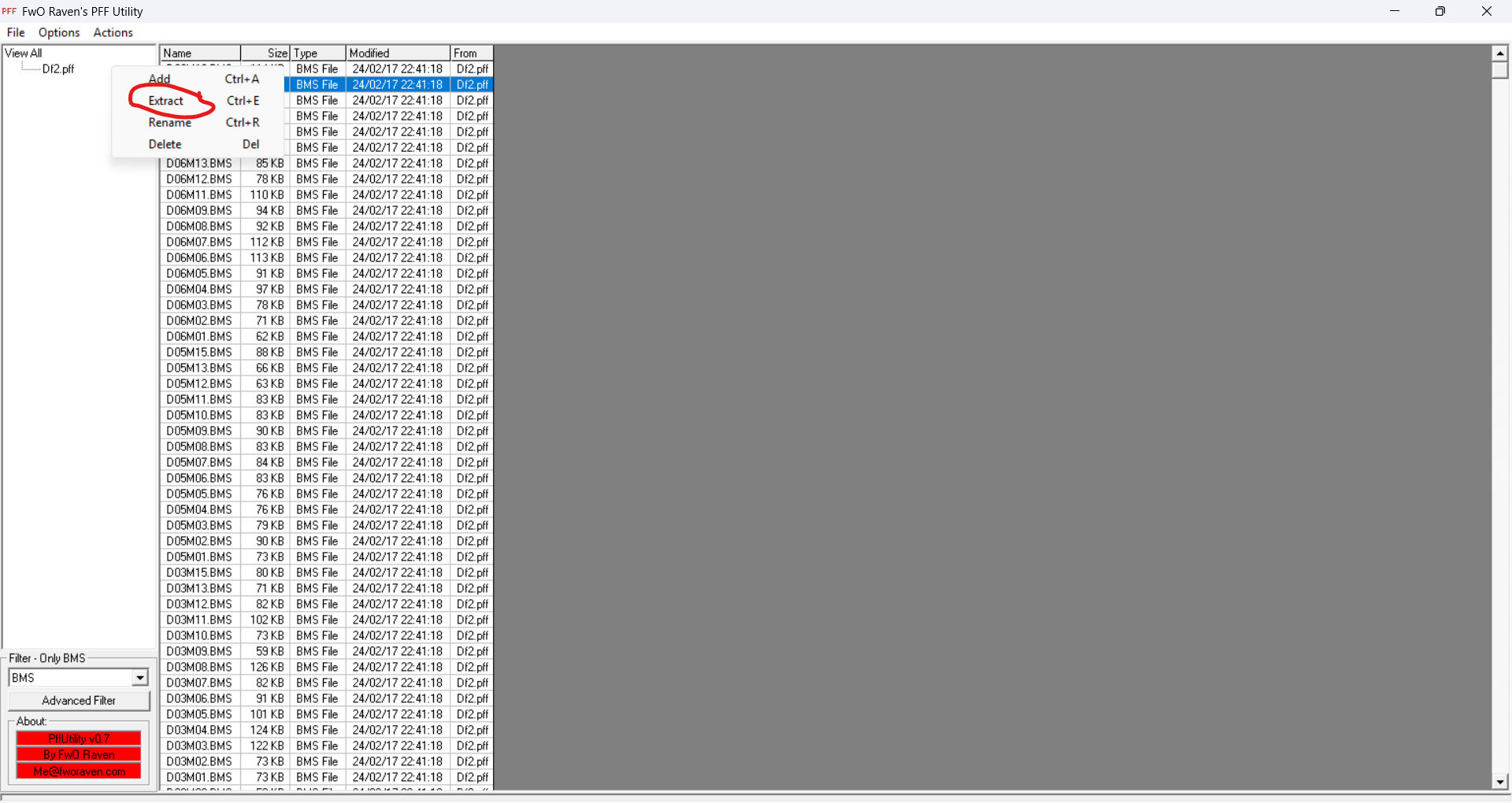Select the D06M12.BMS file

click(x=199, y=179)
